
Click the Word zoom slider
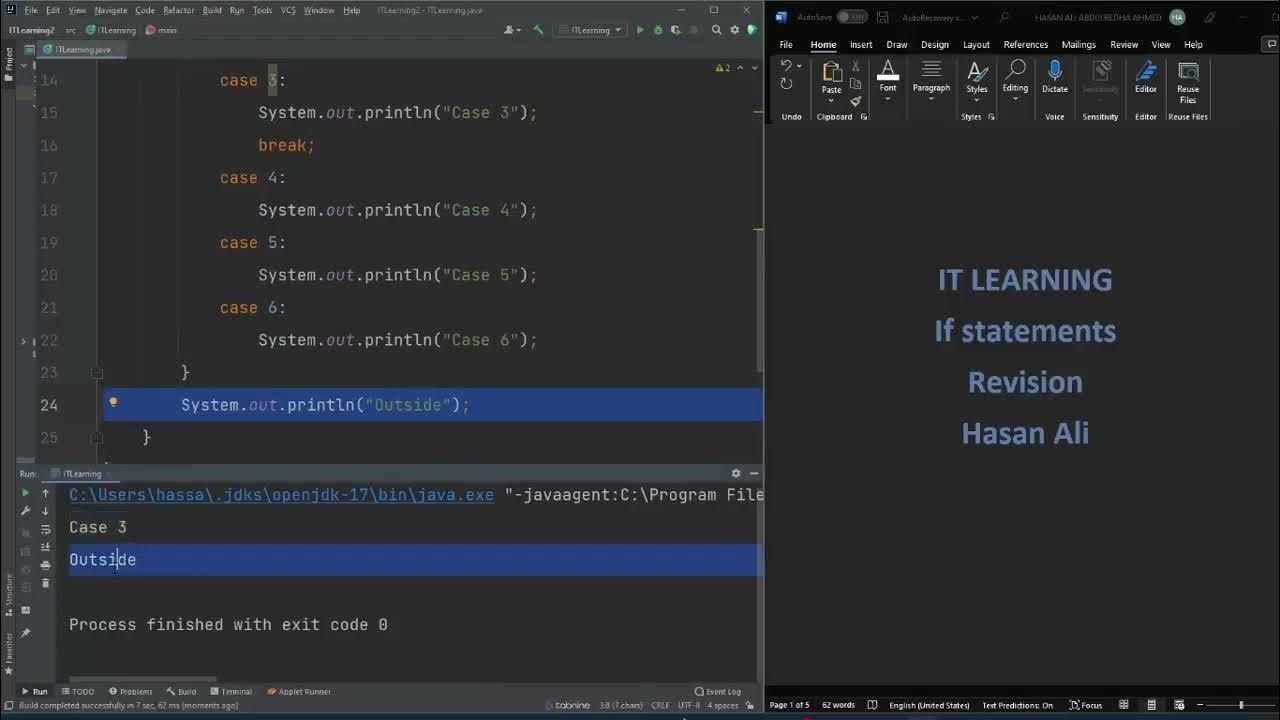[x=1241, y=705]
